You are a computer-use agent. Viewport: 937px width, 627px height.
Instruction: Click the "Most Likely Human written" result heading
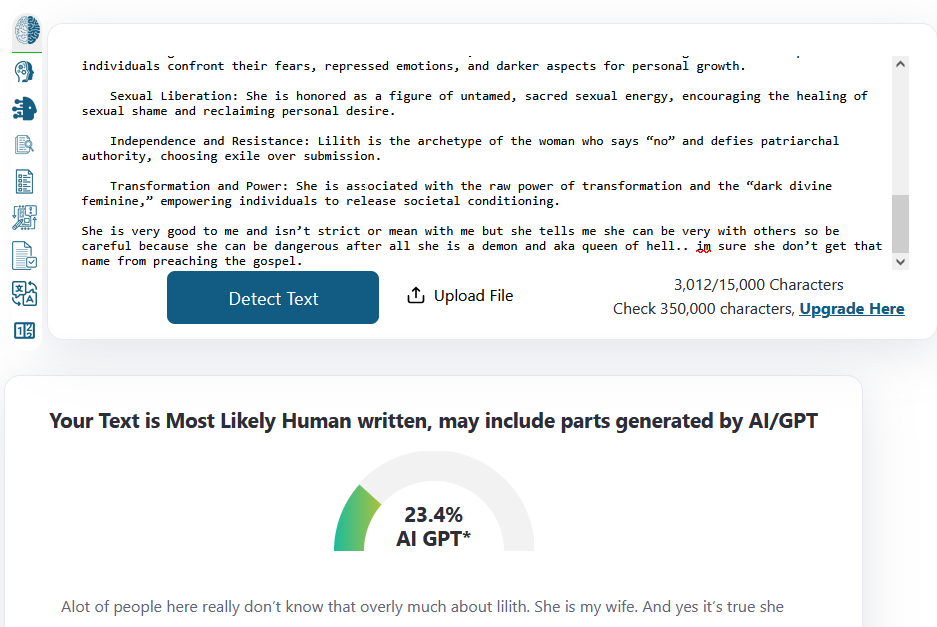click(x=433, y=421)
